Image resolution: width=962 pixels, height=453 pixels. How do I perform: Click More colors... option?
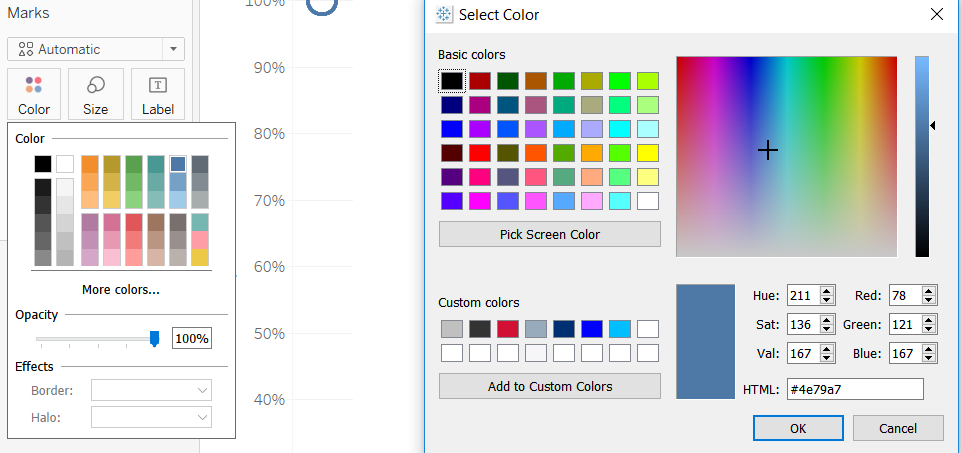point(121,290)
